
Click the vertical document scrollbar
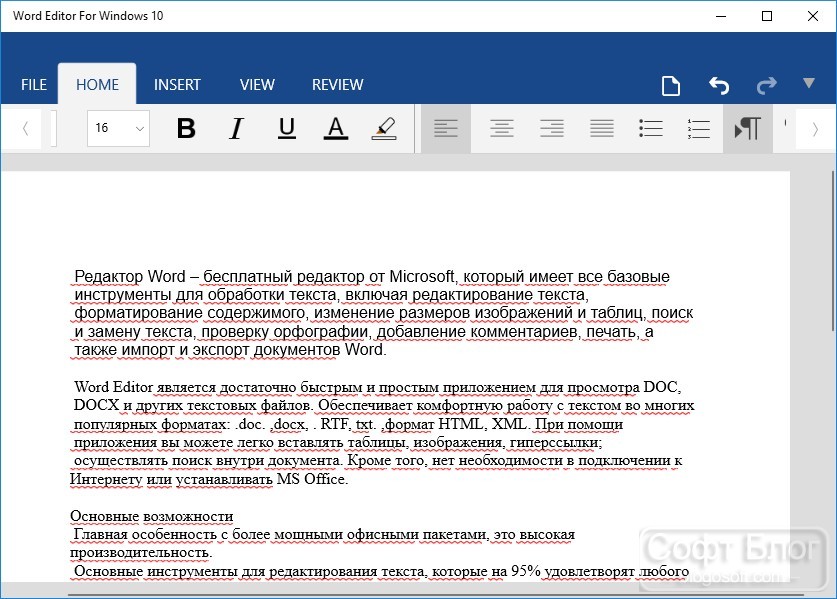pos(834,251)
